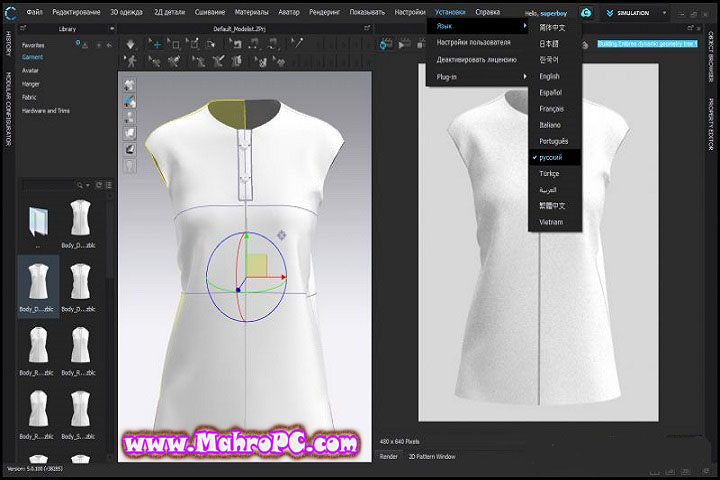Click the red X-axis gizmo arrow

[282, 277]
